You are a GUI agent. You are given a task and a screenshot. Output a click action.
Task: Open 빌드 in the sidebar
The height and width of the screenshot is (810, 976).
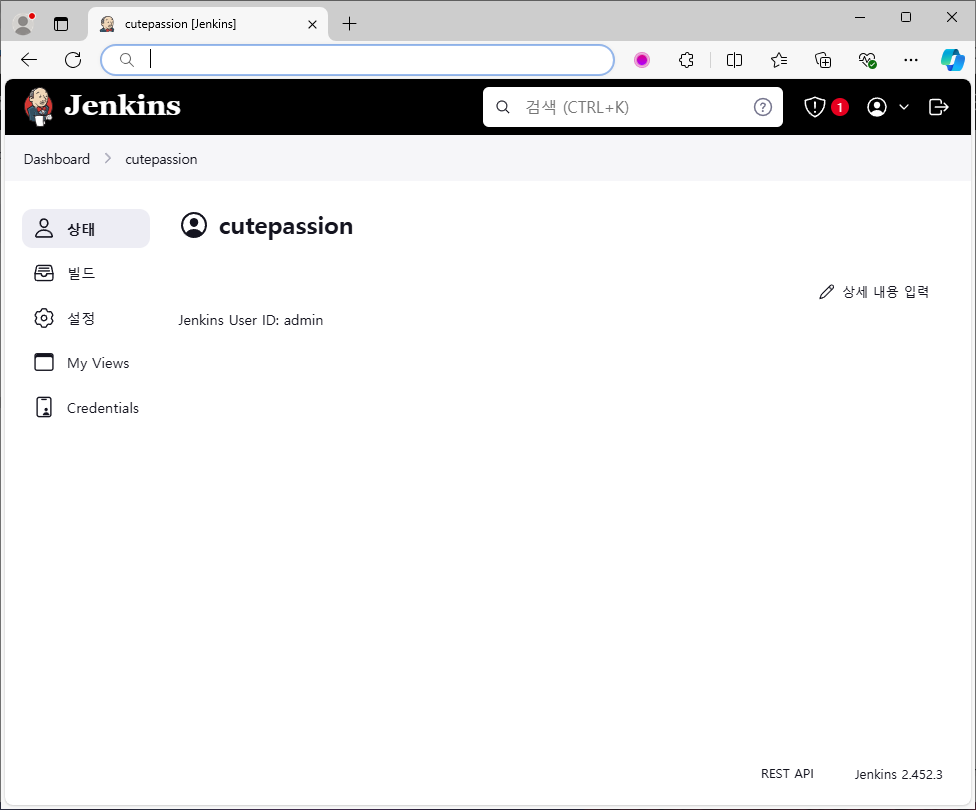(x=86, y=273)
